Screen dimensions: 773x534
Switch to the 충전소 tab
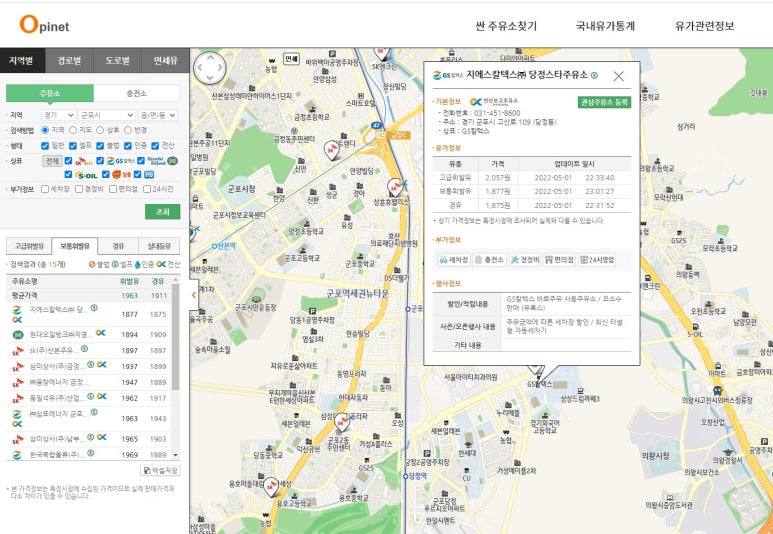[137, 93]
